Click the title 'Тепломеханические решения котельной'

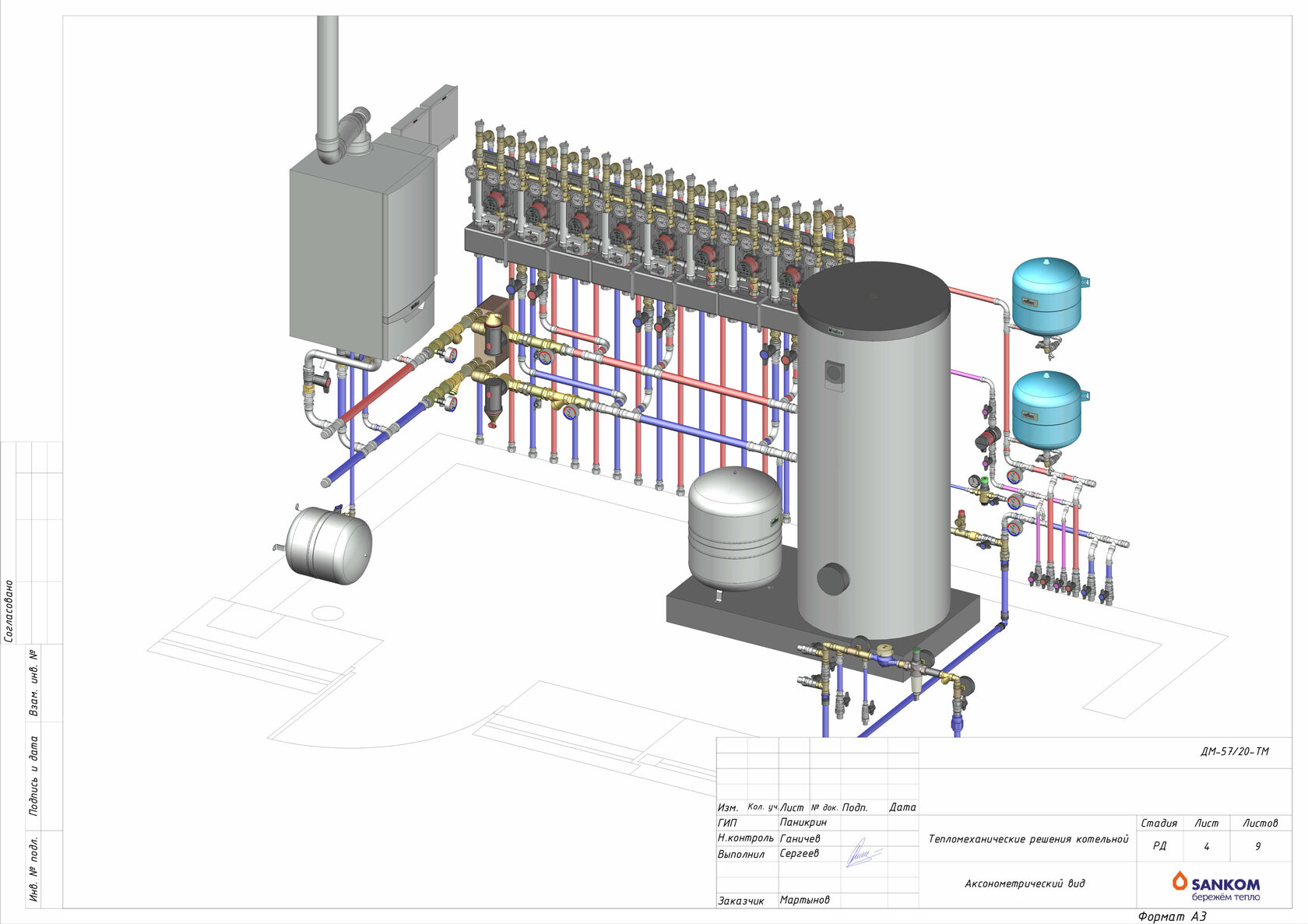pos(1028,839)
